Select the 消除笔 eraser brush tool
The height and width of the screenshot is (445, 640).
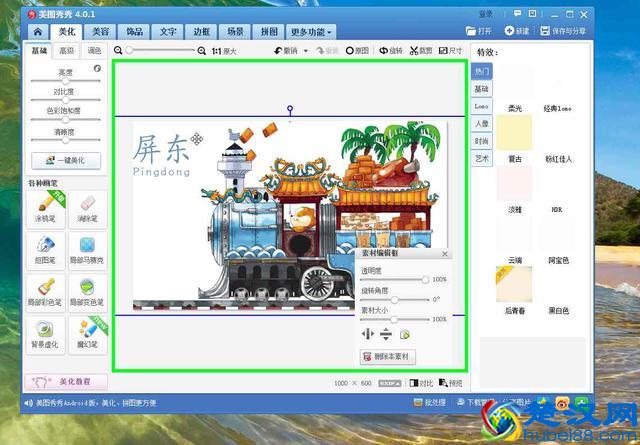pos(88,209)
